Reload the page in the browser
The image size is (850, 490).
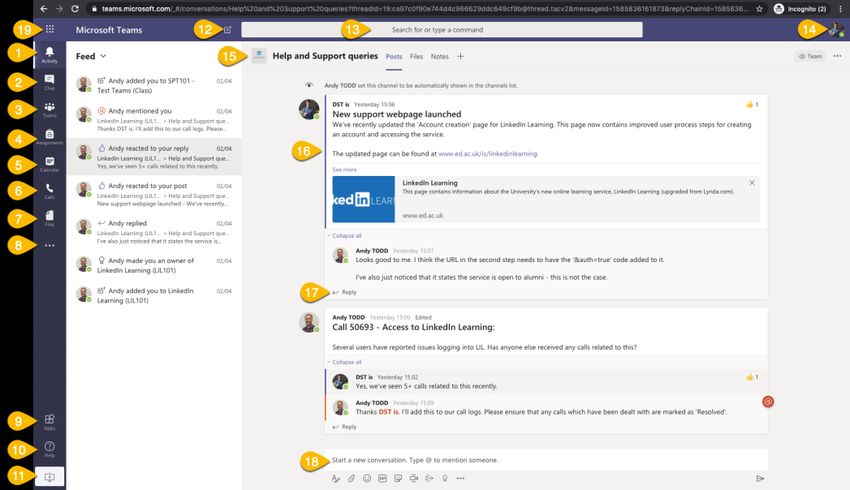click(x=75, y=9)
